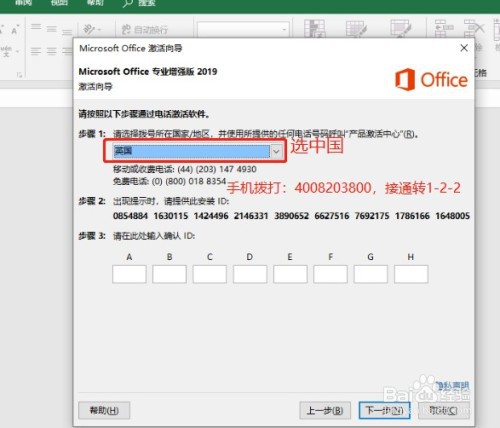Open Conditional Formatting in Excel ribbon
500x428 pixels.
(x=314, y=28)
